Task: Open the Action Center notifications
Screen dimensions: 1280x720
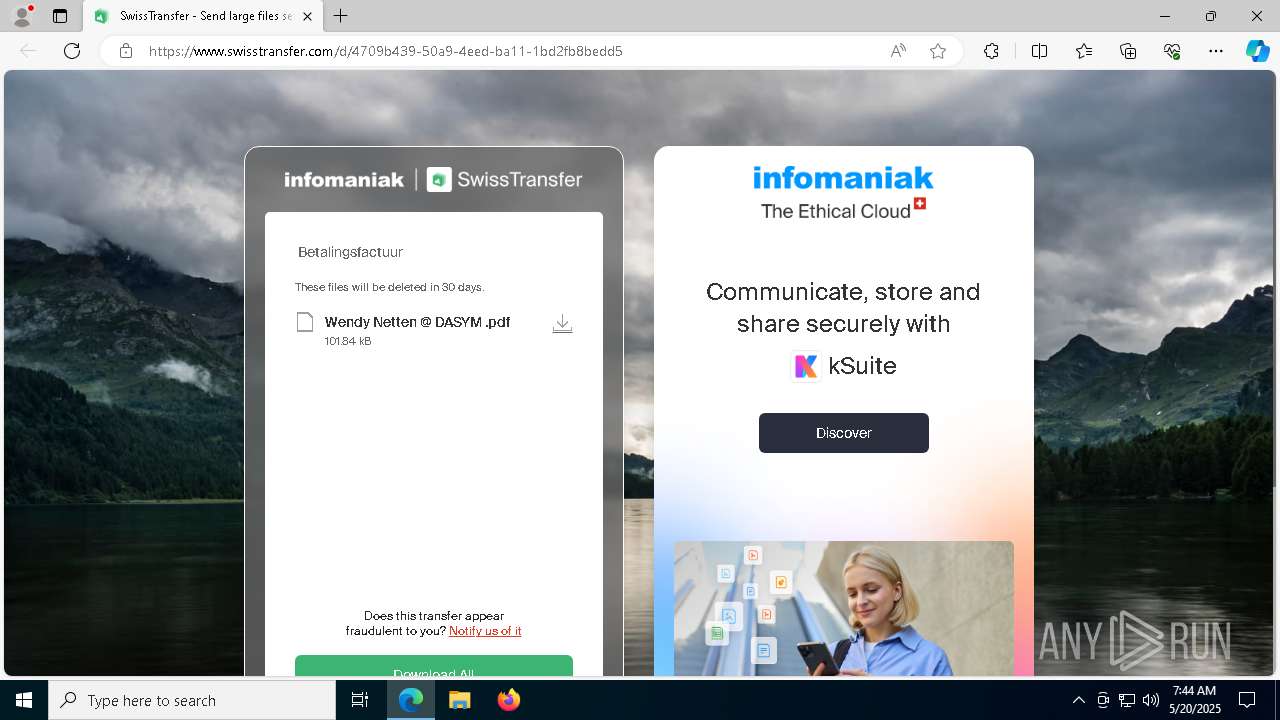Action: (1247, 700)
